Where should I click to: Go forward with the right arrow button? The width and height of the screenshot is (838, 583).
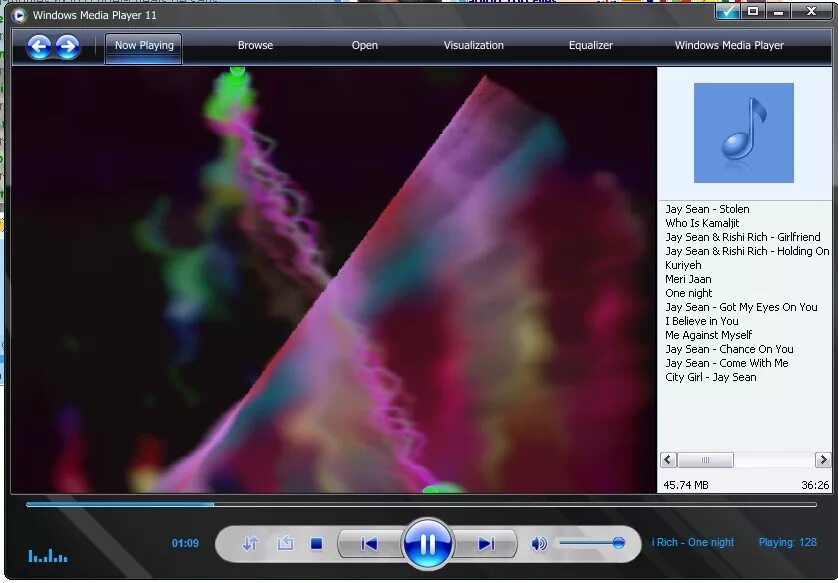click(67, 47)
